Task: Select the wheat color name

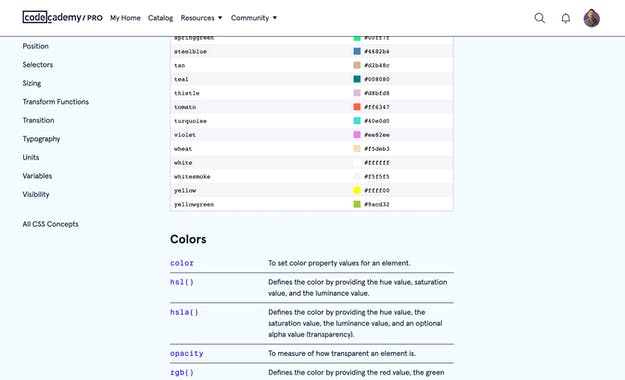Action: tap(183, 149)
